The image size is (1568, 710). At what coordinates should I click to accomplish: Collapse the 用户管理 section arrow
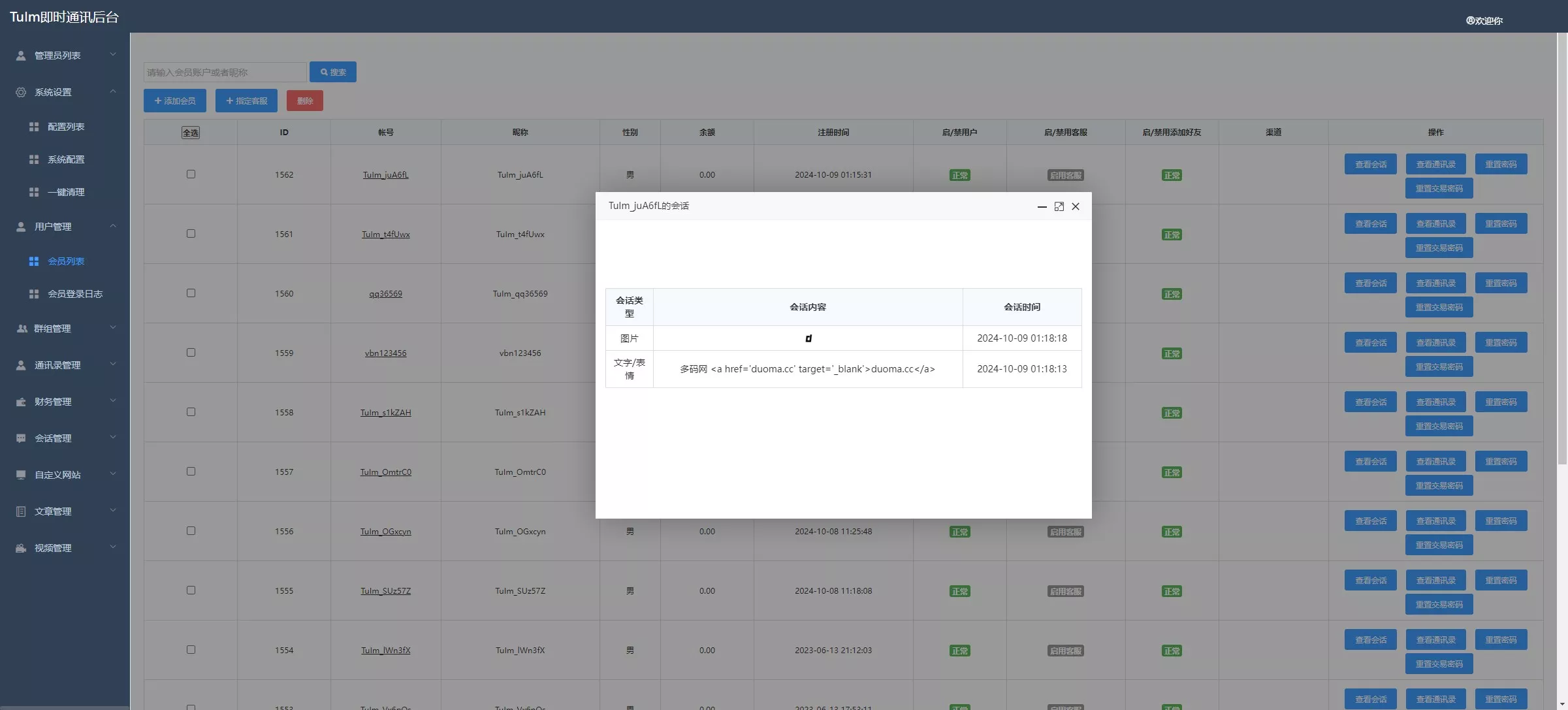tap(113, 226)
